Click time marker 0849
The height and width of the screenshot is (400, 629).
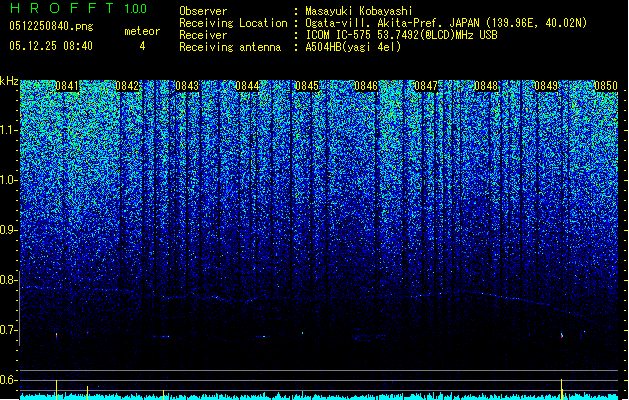(546, 86)
